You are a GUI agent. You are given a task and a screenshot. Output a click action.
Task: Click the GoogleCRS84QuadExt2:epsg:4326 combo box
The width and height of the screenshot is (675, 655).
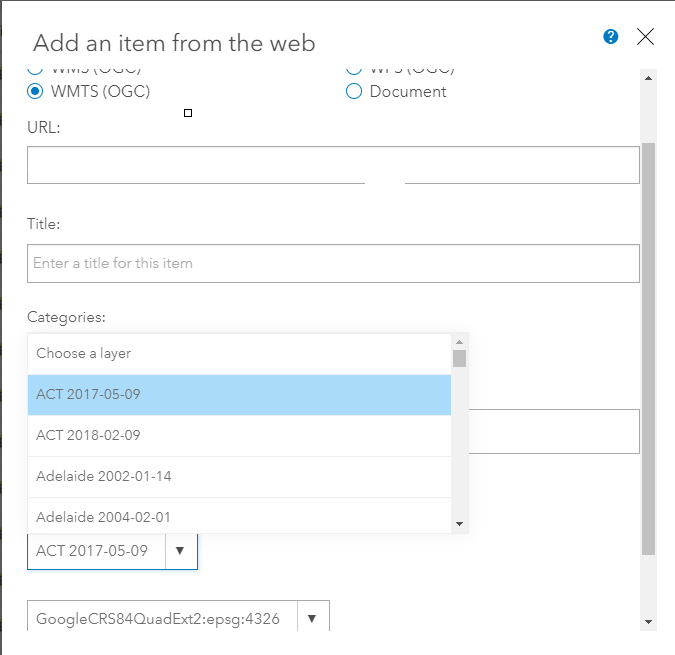click(178, 616)
